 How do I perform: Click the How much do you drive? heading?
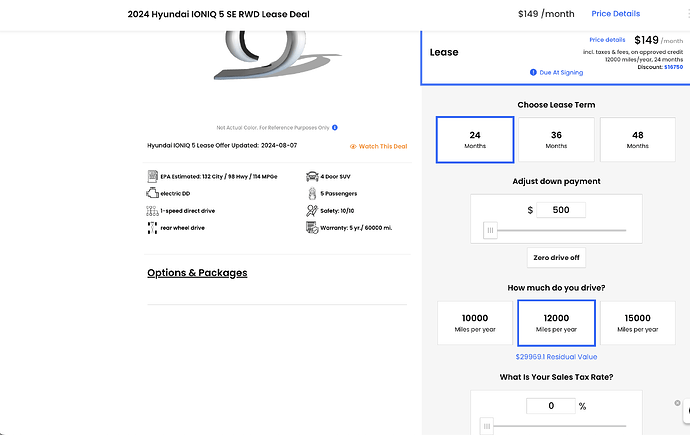click(x=556, y=288)
